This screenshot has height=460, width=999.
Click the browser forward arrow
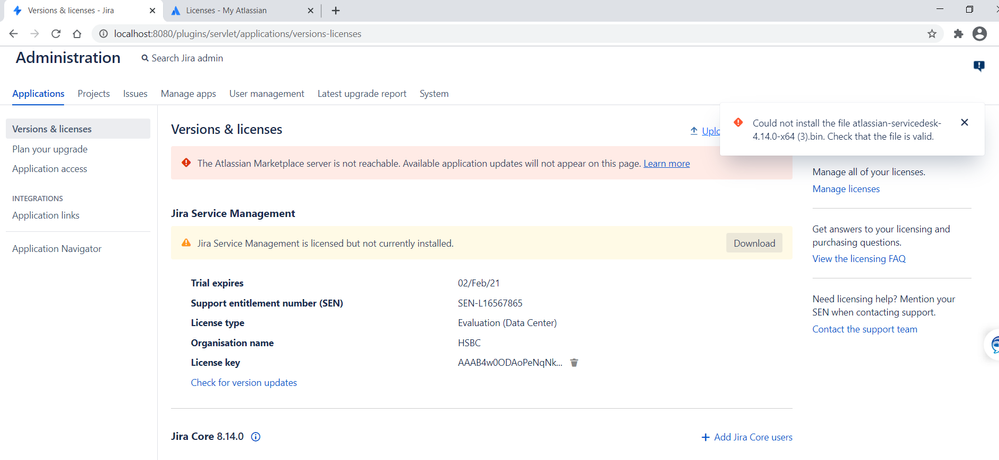tap(34, 34)
